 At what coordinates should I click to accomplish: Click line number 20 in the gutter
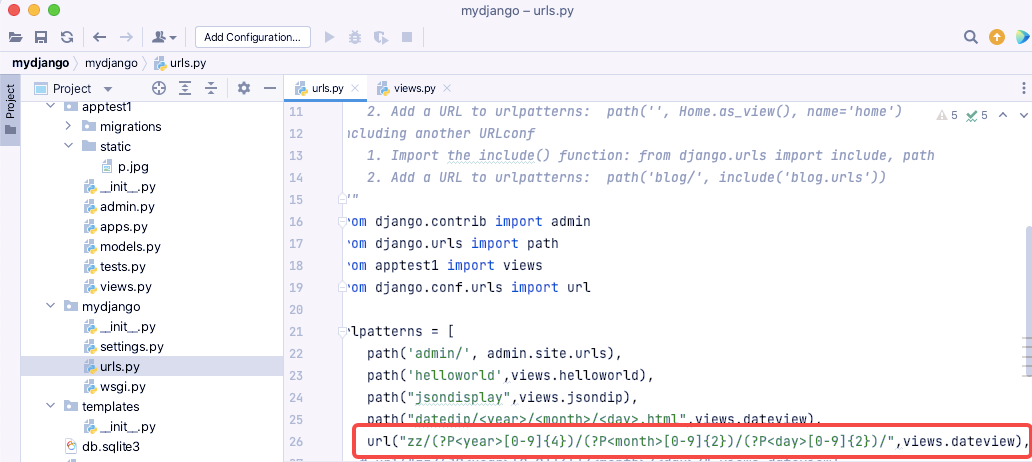coord(296,309)
